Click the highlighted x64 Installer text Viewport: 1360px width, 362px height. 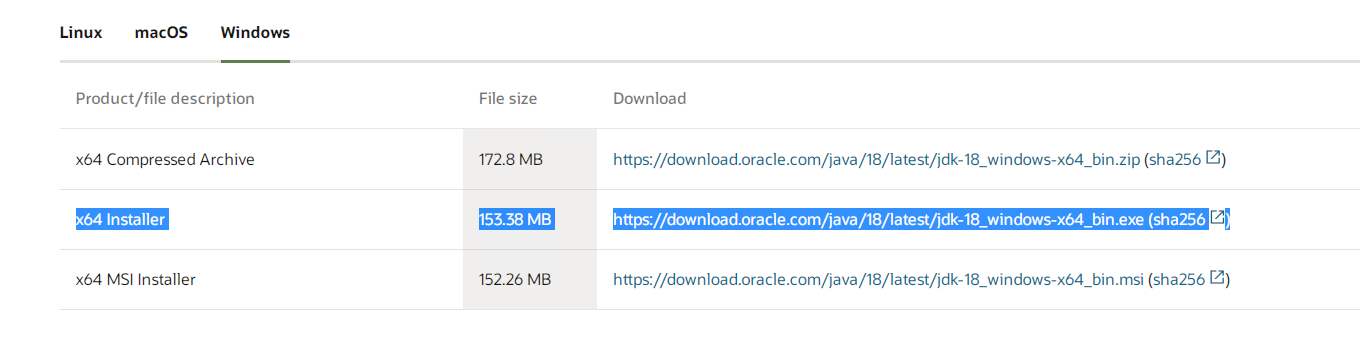[121, 219]
